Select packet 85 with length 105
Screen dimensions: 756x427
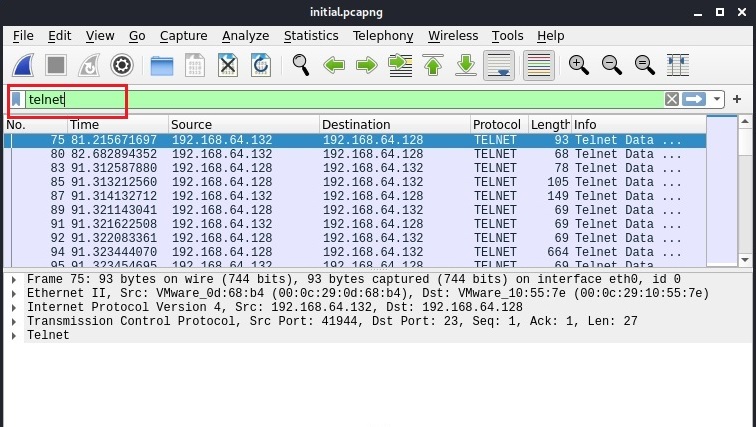point(355,182)
